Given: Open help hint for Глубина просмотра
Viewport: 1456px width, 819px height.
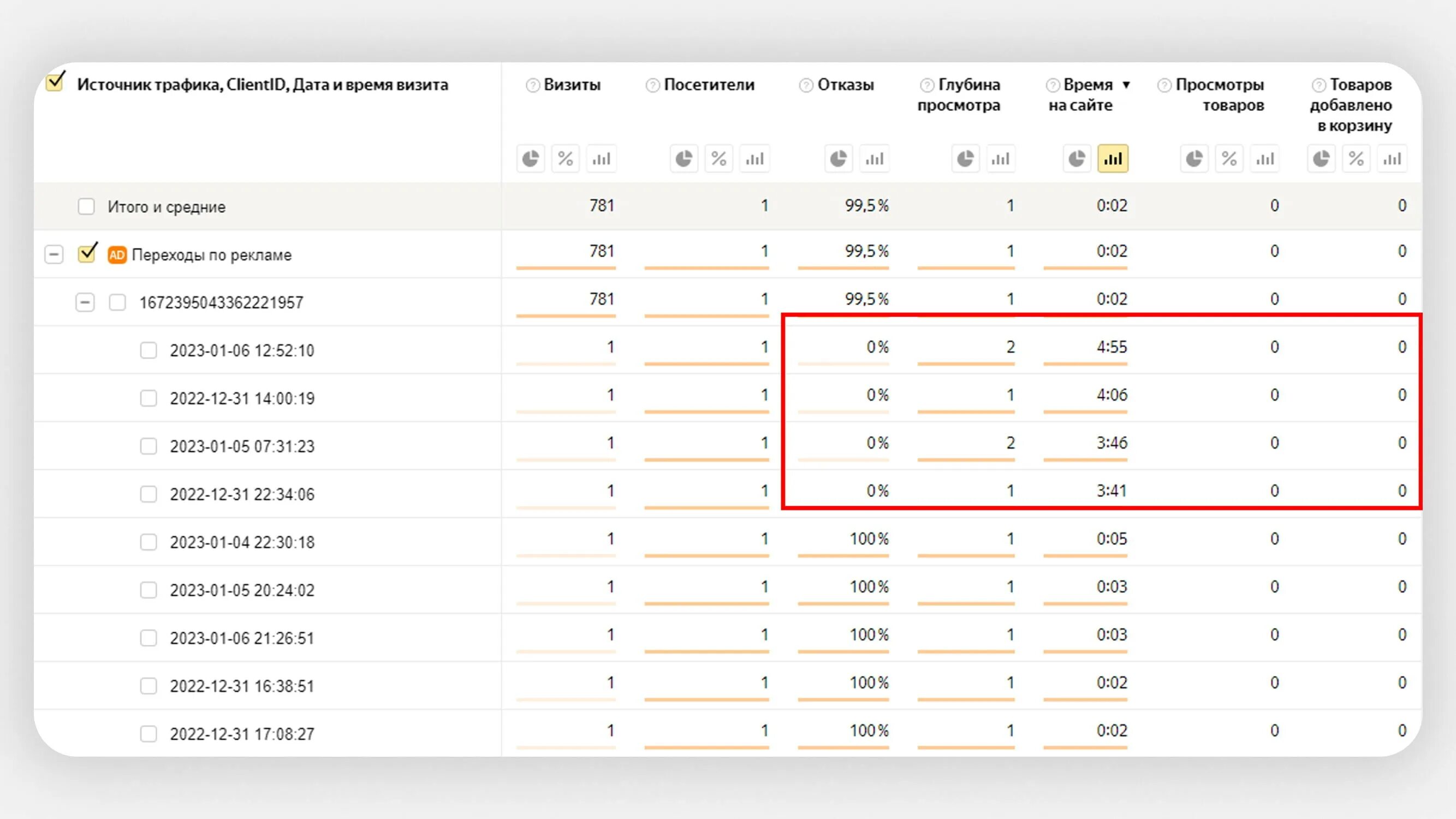Looking at the screenshot, I should 927,85.
